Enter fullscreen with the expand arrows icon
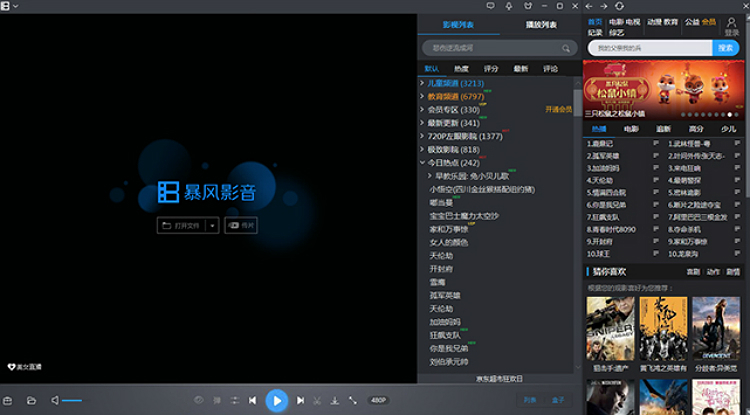 coord(352,400)
